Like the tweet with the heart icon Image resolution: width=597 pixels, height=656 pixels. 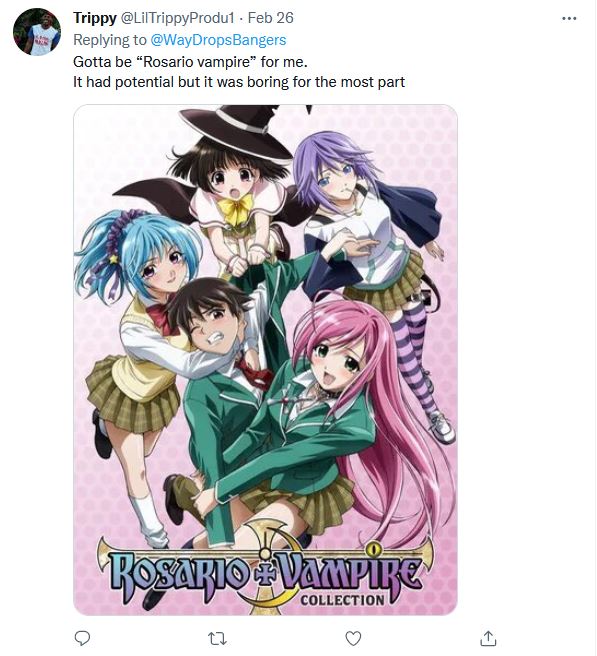[353, 638]
